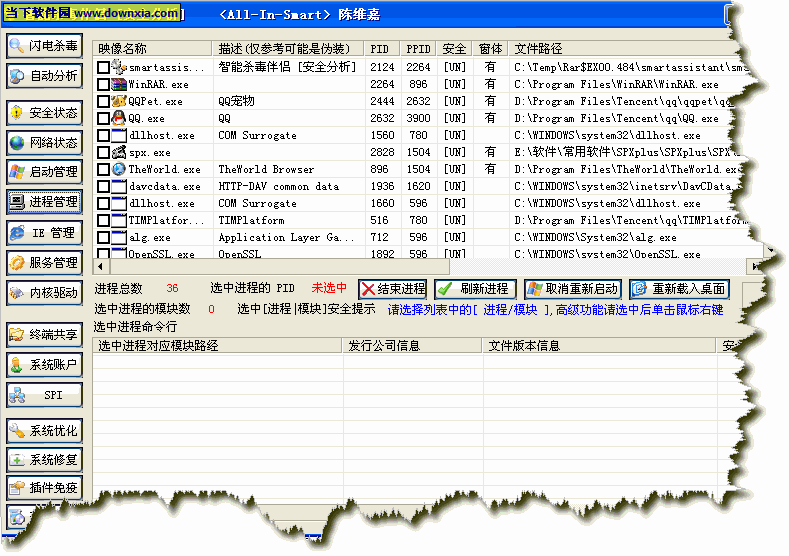Click the QQ.exe penguin icon
Viewport: 789px width, 556px height.
coord(119,118)
